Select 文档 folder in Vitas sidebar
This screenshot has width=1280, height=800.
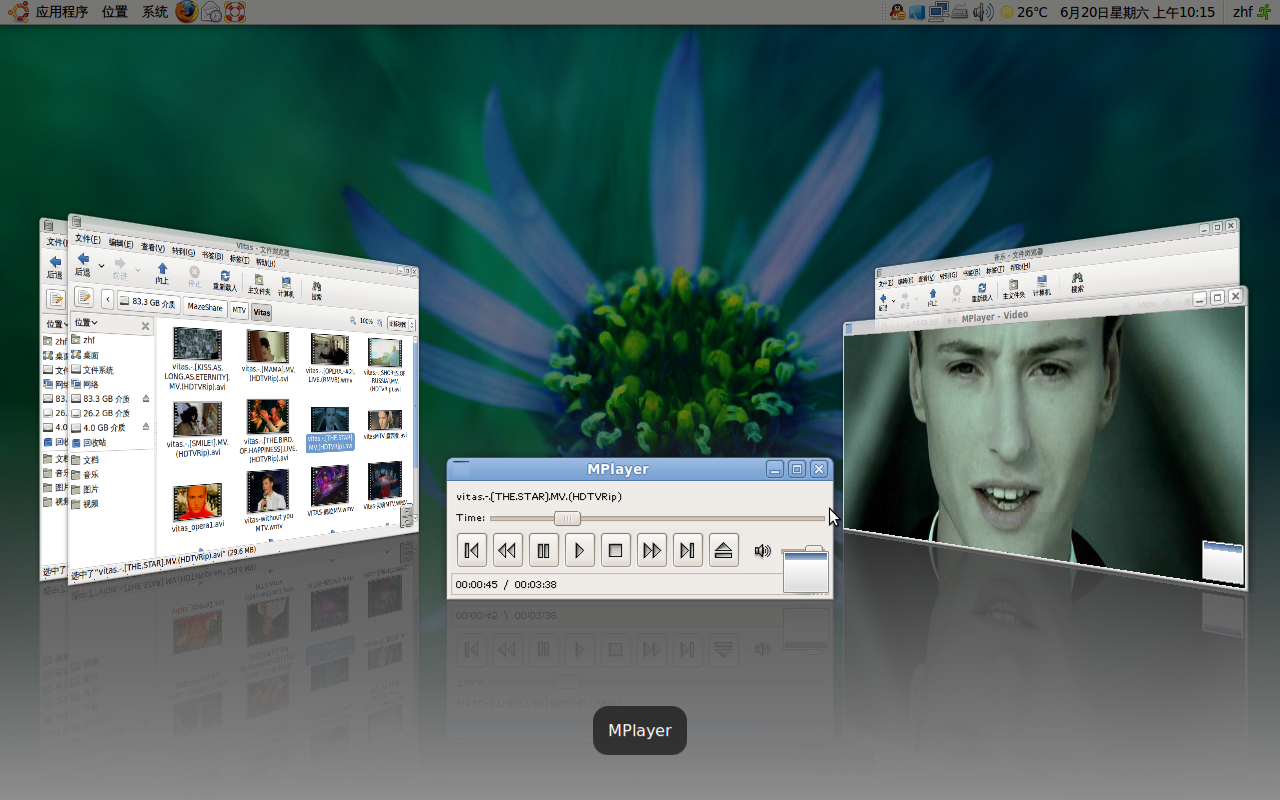coord(85,459)
